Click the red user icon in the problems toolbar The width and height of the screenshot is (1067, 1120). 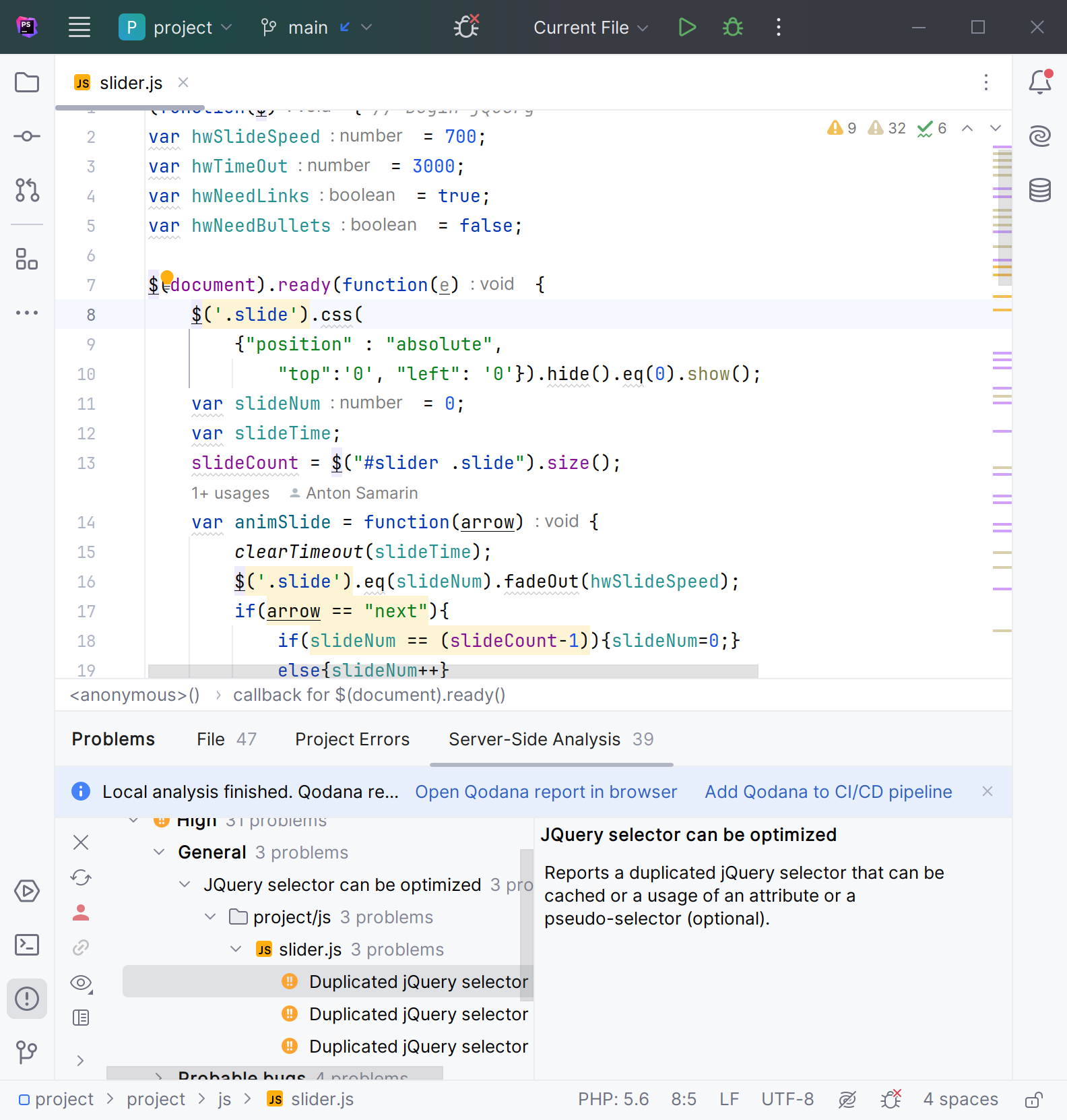(x=81, y=912)
